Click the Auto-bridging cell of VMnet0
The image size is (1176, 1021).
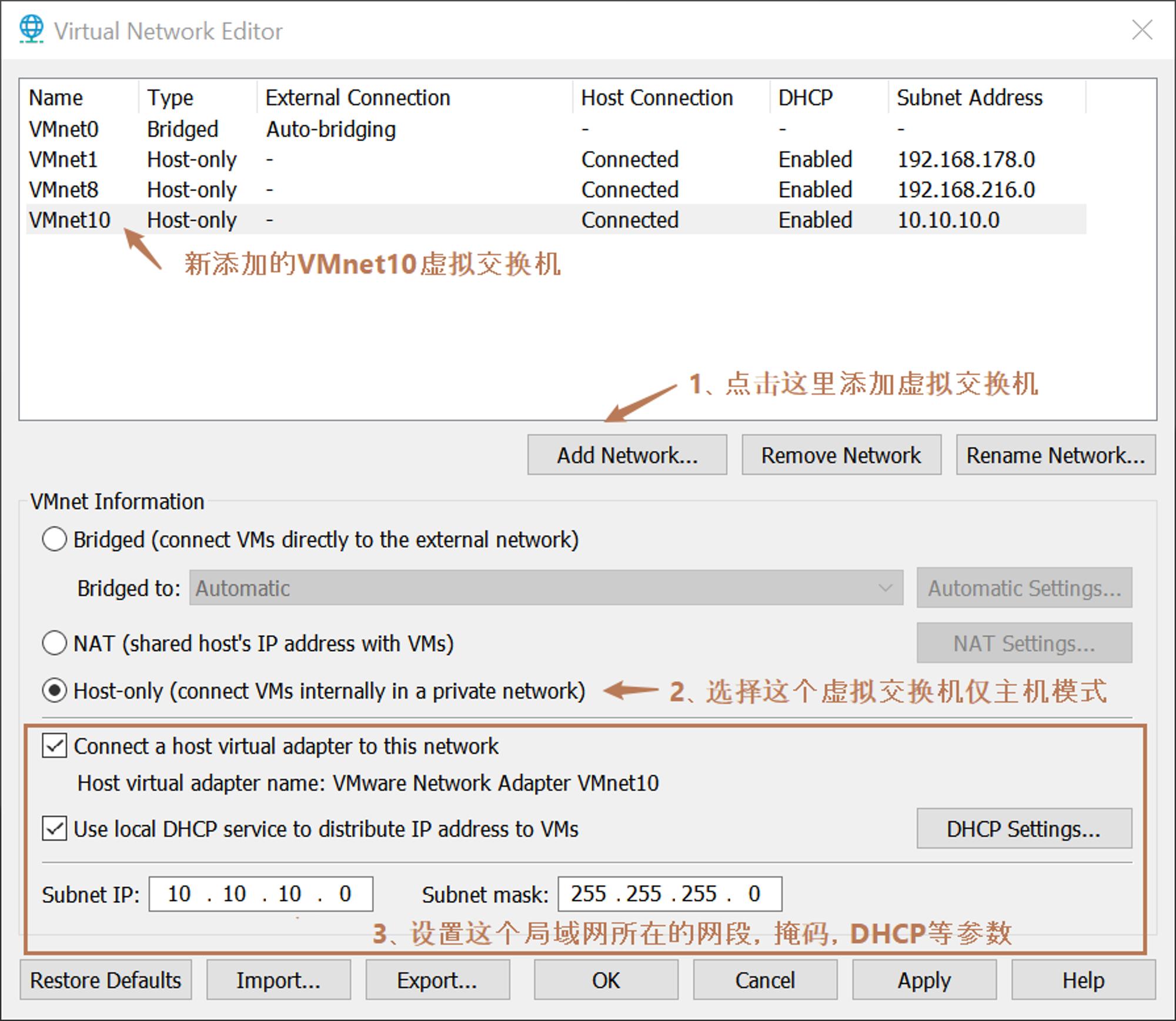coord(331,129)
